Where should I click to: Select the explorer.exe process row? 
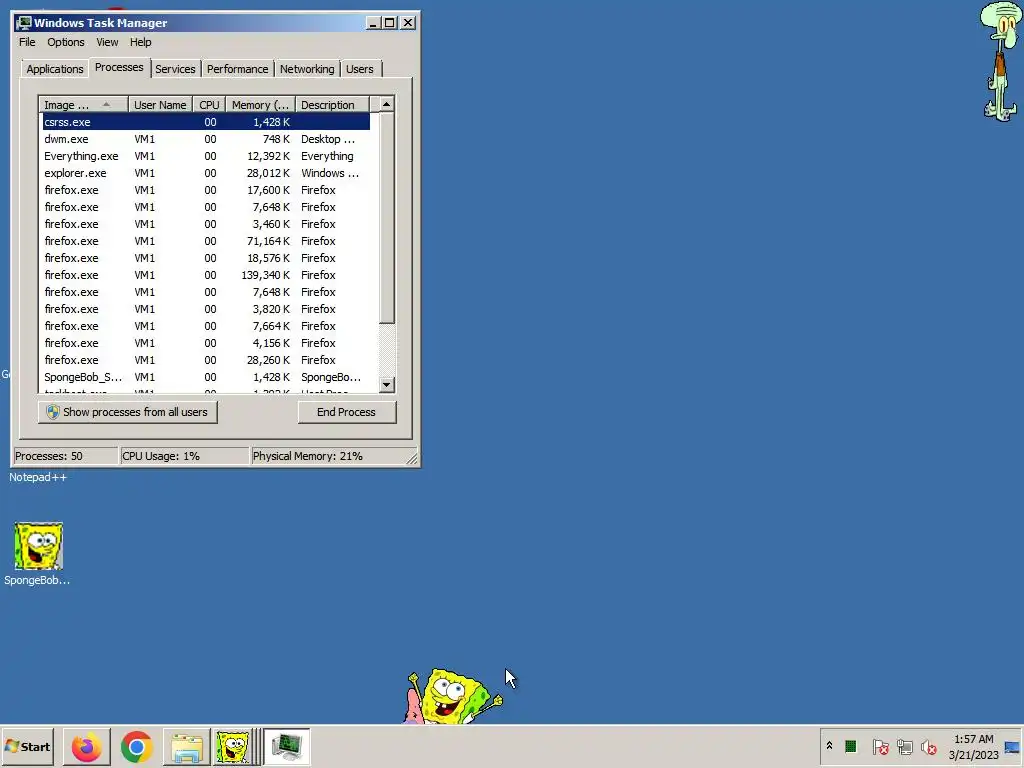206,173
